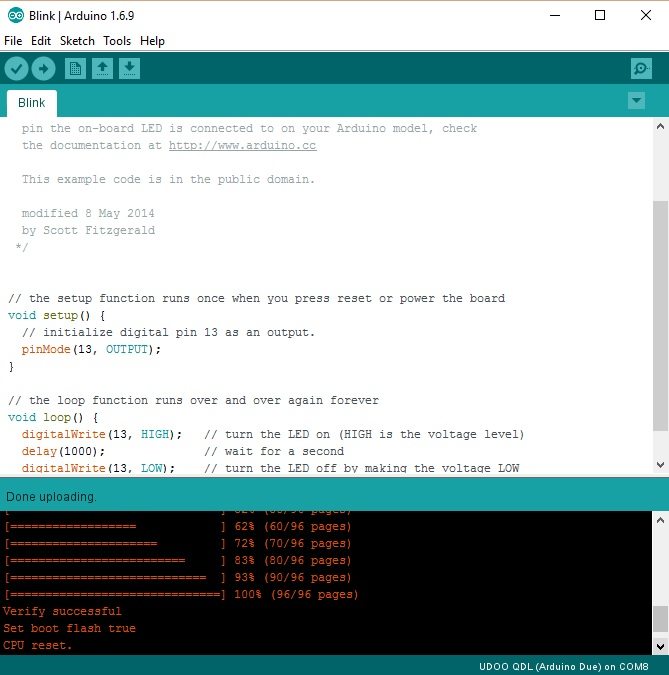Open the Tools menu
669x675 pixels.
pyautogui.click(x=117, y=41)
